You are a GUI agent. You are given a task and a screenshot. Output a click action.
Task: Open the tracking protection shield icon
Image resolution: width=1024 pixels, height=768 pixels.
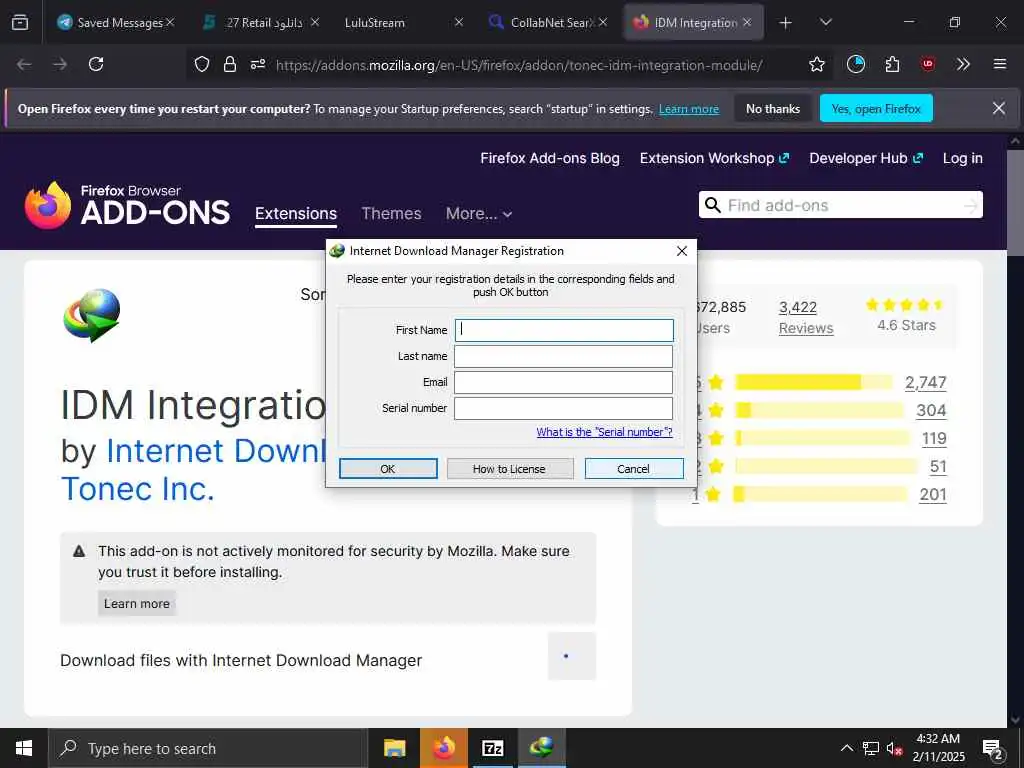coord(202,64)
